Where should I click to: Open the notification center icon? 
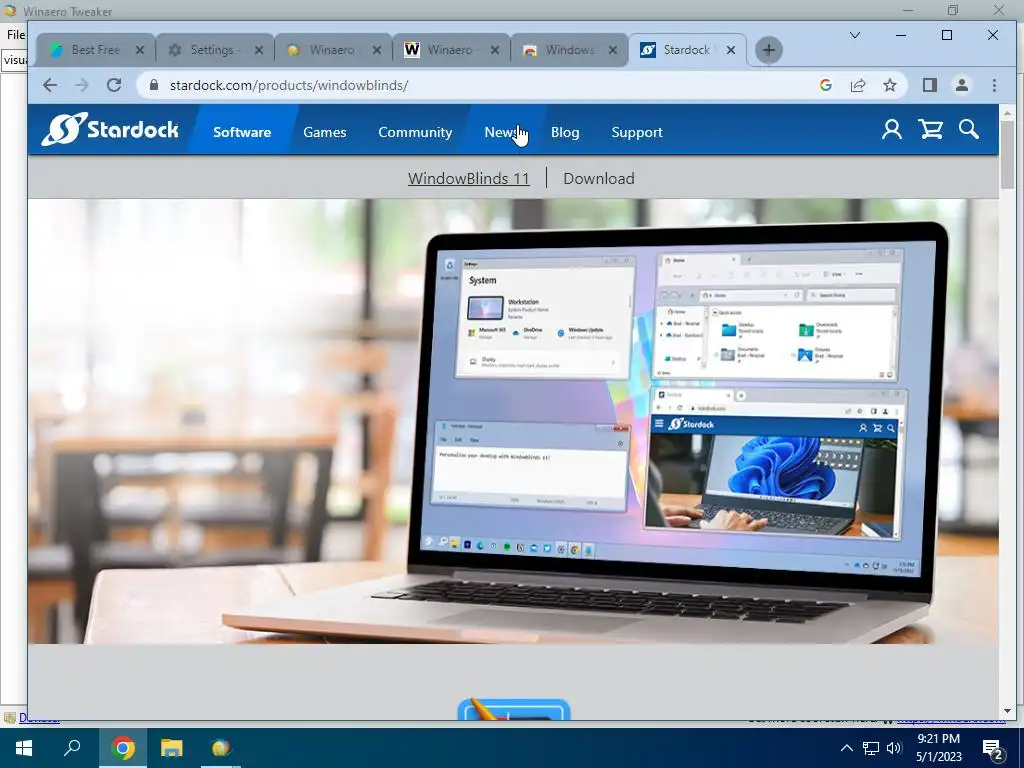click(x=993, y=749)
